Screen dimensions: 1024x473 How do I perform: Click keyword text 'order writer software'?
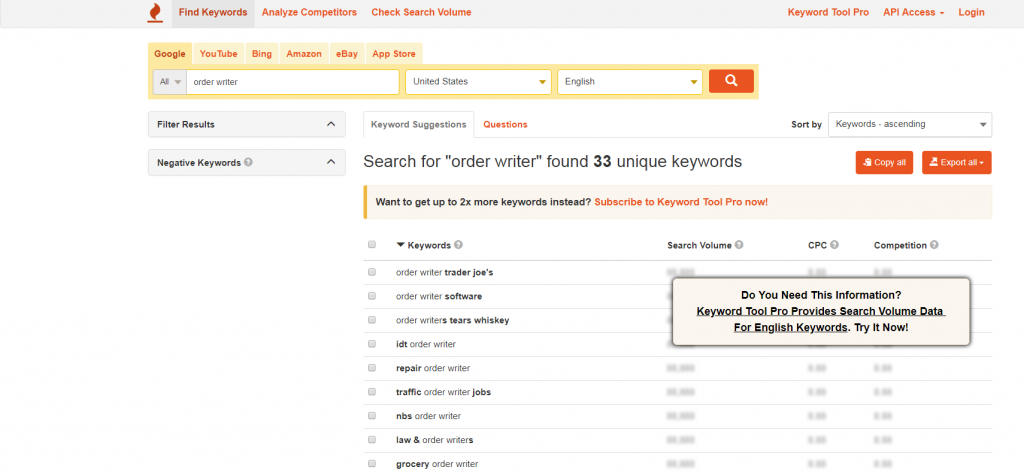click(x=439, y=296)
